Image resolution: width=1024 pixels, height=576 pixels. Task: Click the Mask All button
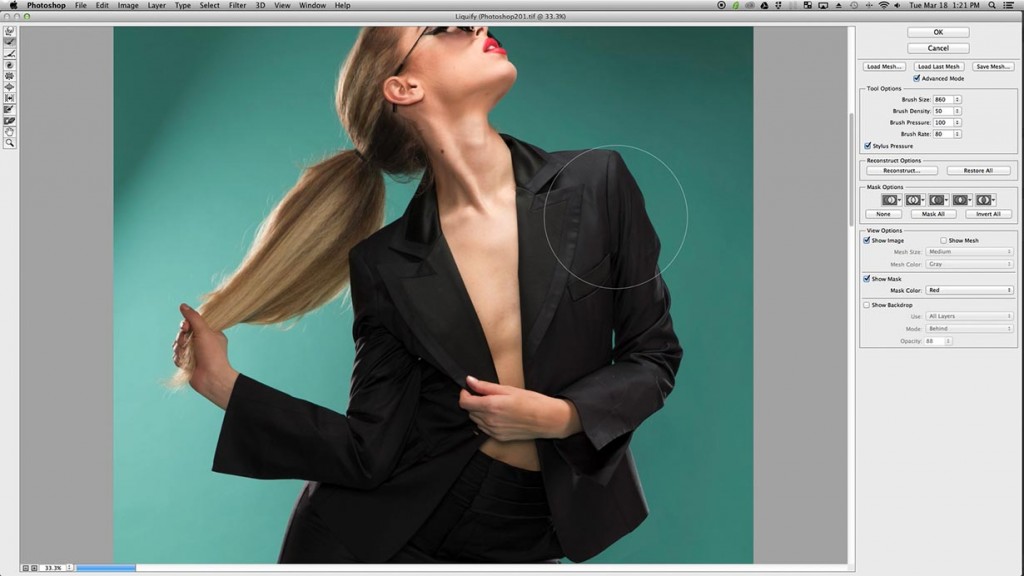[933, 214]
